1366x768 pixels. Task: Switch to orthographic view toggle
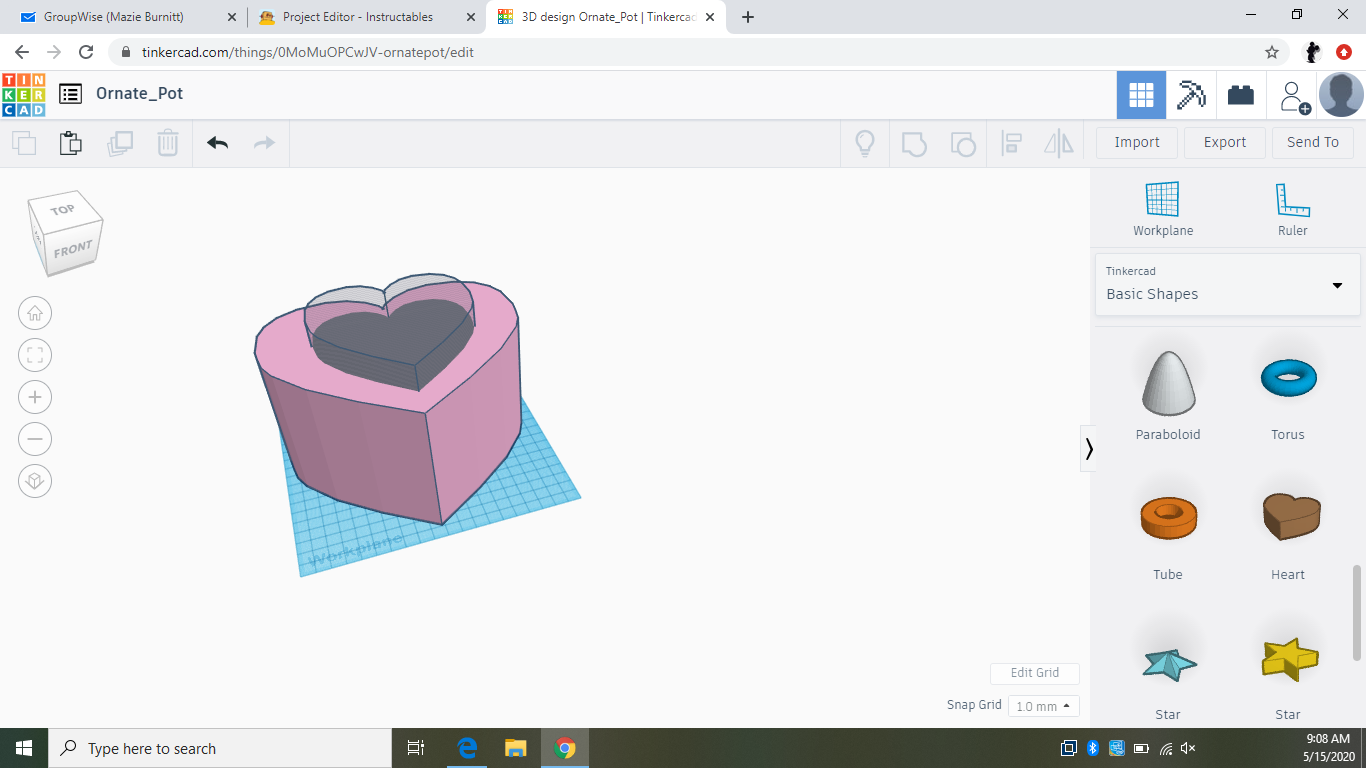(35, 481)
